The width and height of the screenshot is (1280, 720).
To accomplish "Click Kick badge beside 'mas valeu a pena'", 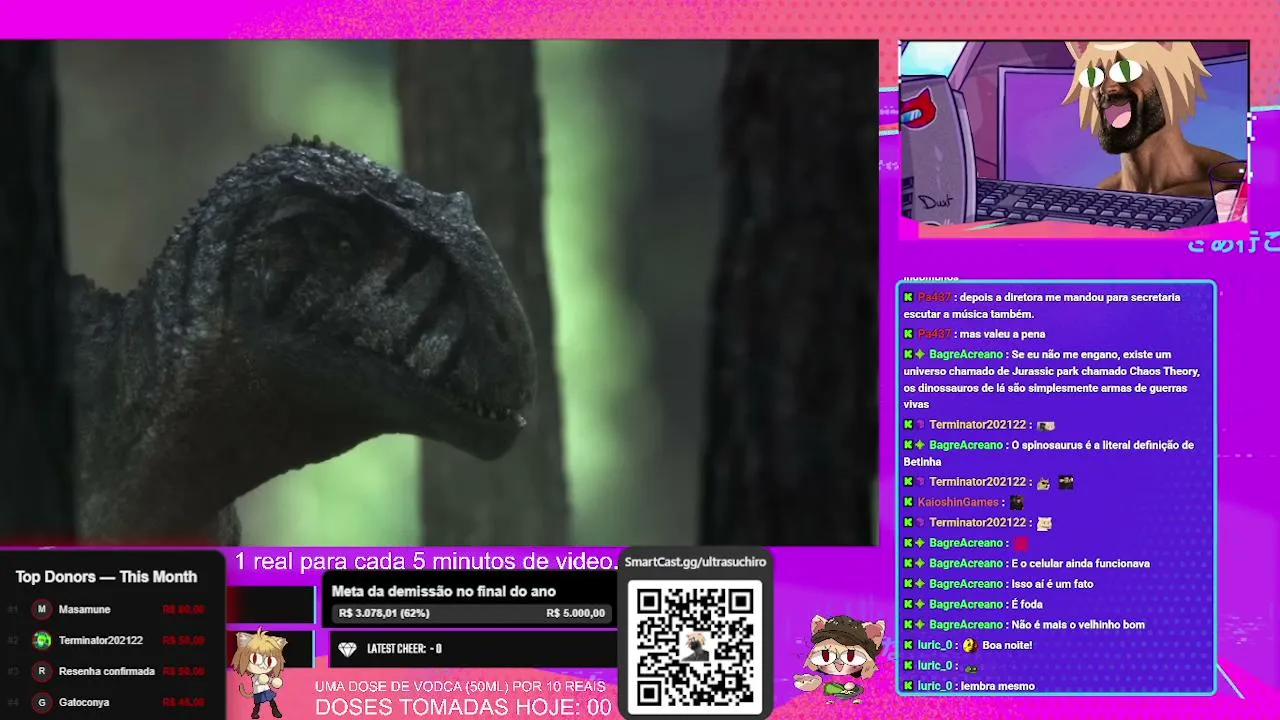I will tap(908, 334).
